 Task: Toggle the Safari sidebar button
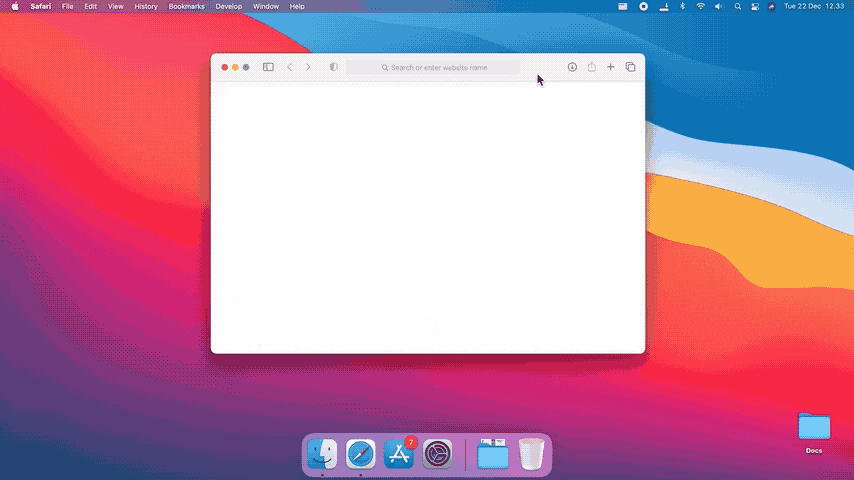click(268, 67)
